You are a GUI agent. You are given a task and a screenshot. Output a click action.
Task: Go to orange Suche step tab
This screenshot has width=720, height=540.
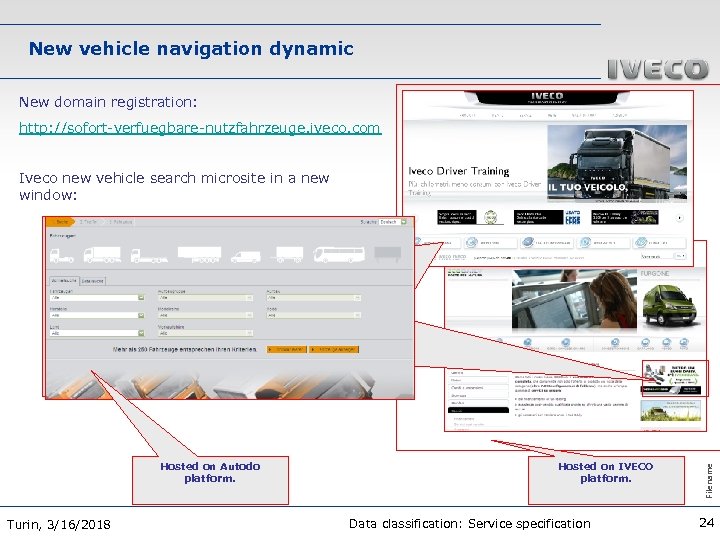(x=61, y=222)
